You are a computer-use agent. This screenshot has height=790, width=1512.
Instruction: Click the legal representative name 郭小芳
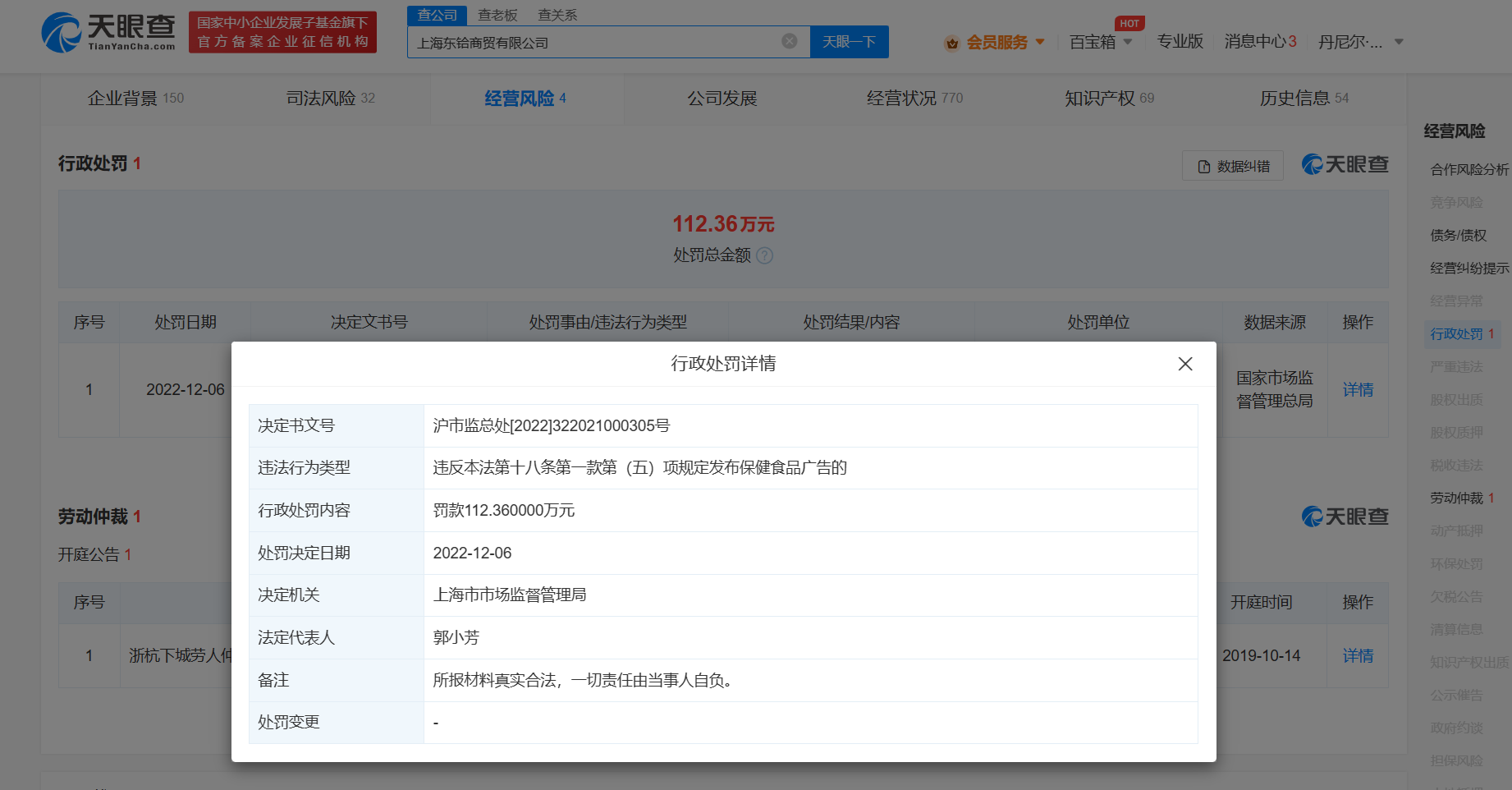(456, 637)
